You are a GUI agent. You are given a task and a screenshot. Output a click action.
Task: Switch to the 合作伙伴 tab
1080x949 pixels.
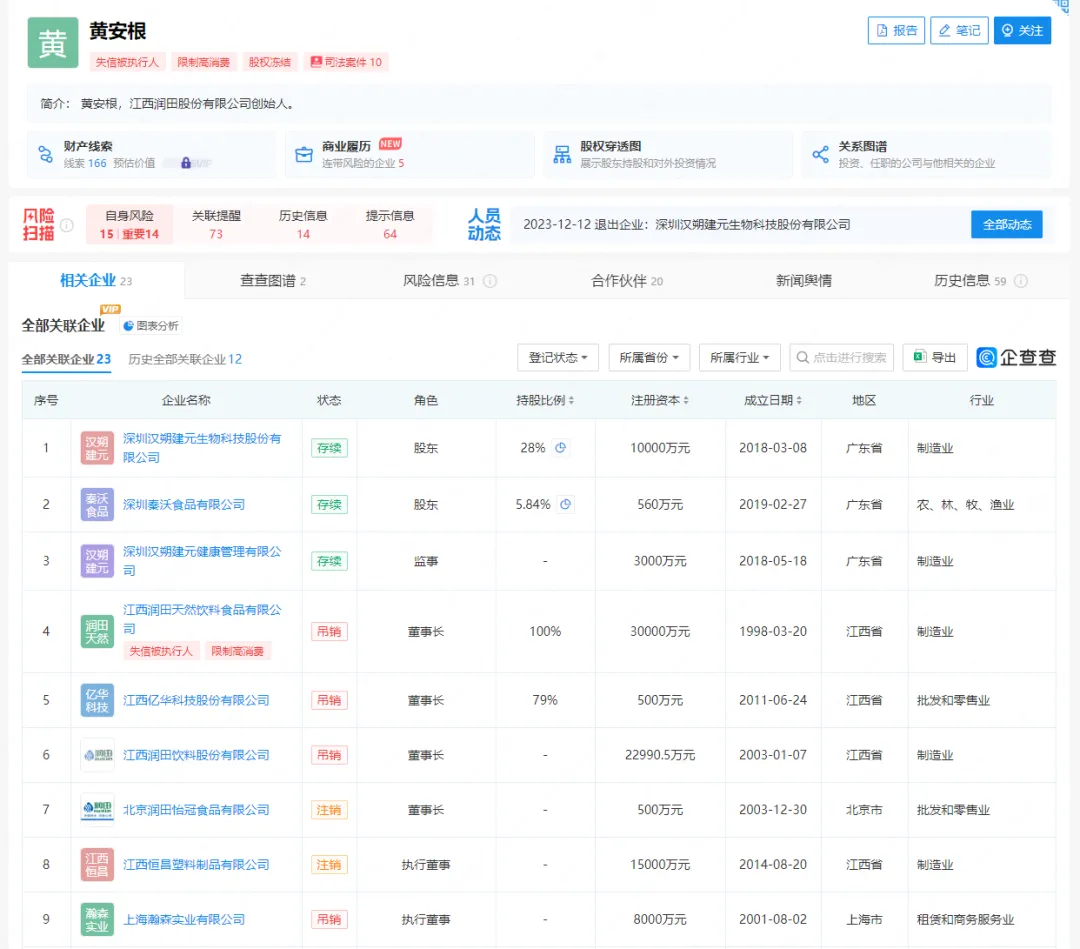pos(627,280)
